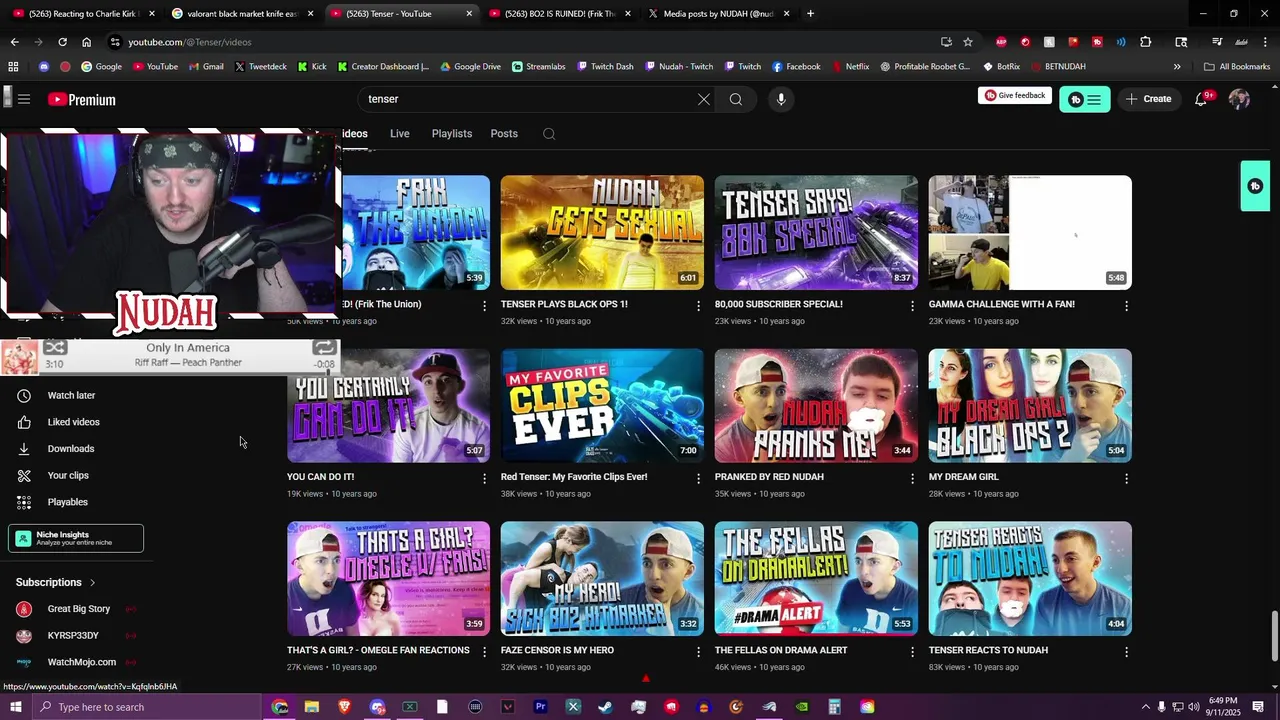
Task: Open options for 80,000 SUBSCRIBER SPECIAL!
Action: [x=912, y=305]
